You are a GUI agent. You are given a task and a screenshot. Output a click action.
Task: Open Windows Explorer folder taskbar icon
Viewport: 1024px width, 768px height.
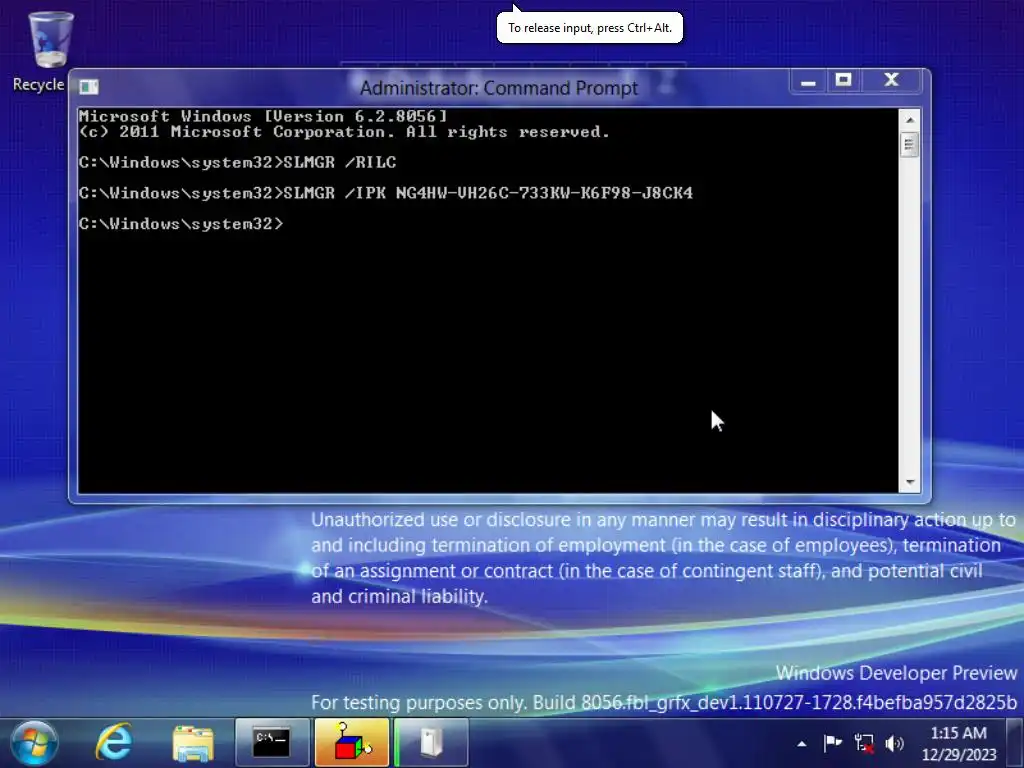point(193,743)
